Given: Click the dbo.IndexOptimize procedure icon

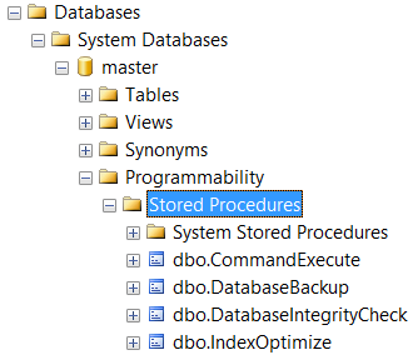Looking at the screenshot, I should 156,341.
